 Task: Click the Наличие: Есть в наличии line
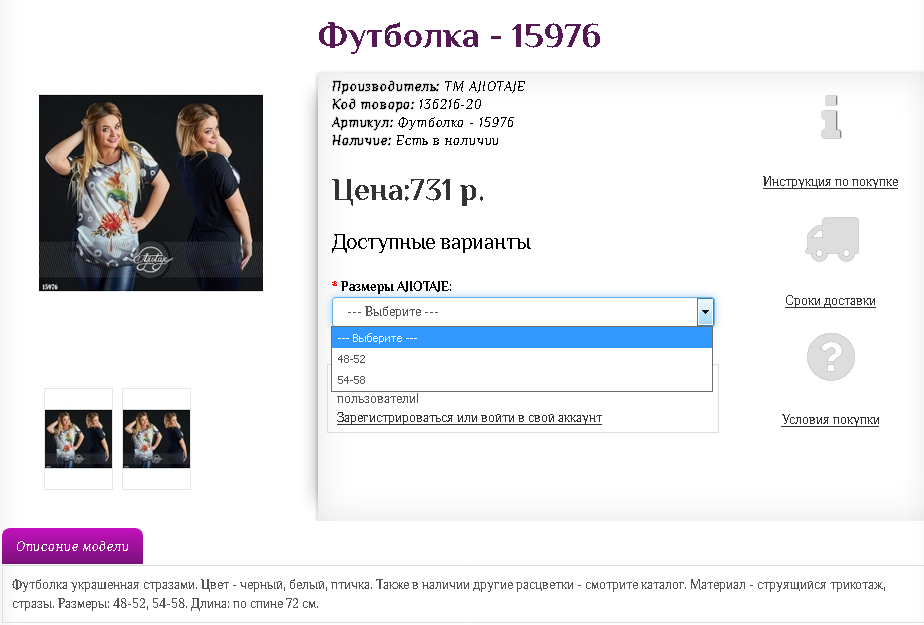click(415, 140)
